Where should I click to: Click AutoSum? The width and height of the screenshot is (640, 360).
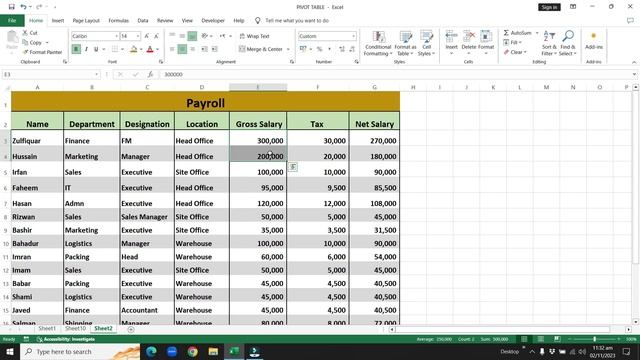[x=517, y=33]
